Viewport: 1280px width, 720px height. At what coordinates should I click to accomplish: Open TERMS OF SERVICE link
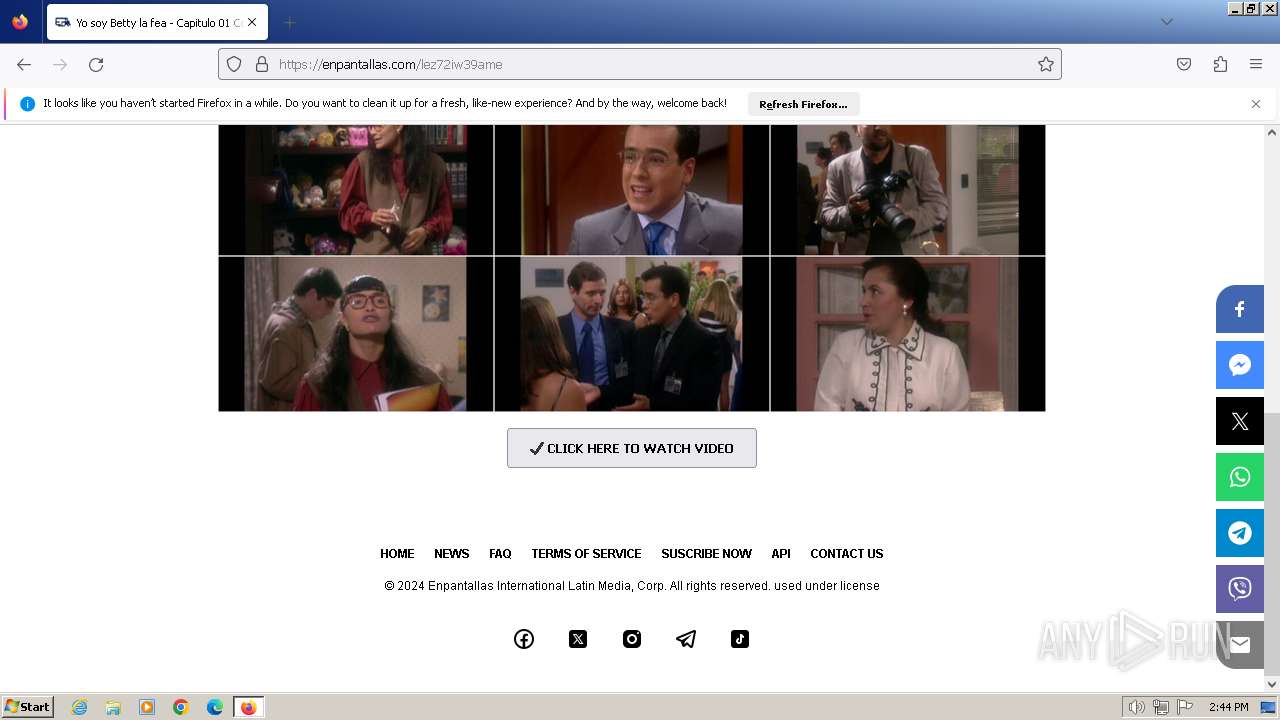click(x=586, y=554)
